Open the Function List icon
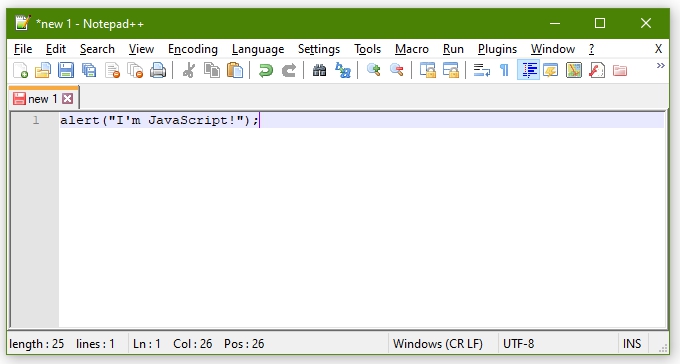The height and width of the screenshot is (364, 680). pyautogui.click(x=597, y=70)
